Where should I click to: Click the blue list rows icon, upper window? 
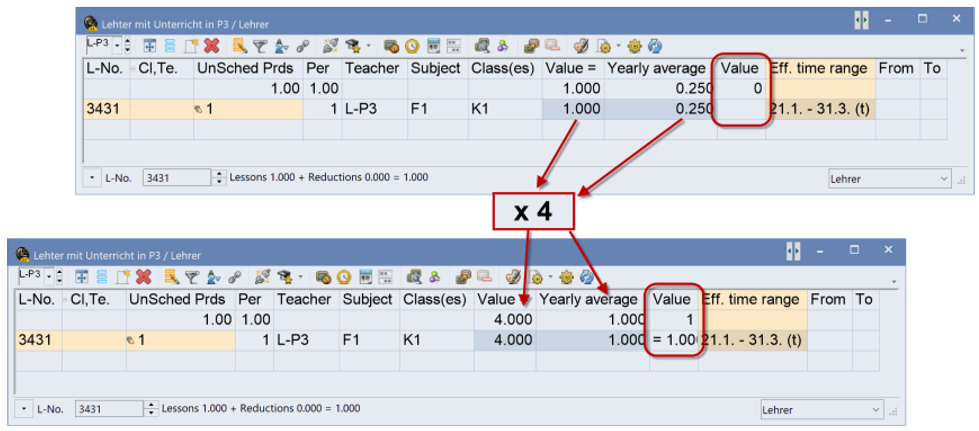pyautogui.click(x=170, y=46)
